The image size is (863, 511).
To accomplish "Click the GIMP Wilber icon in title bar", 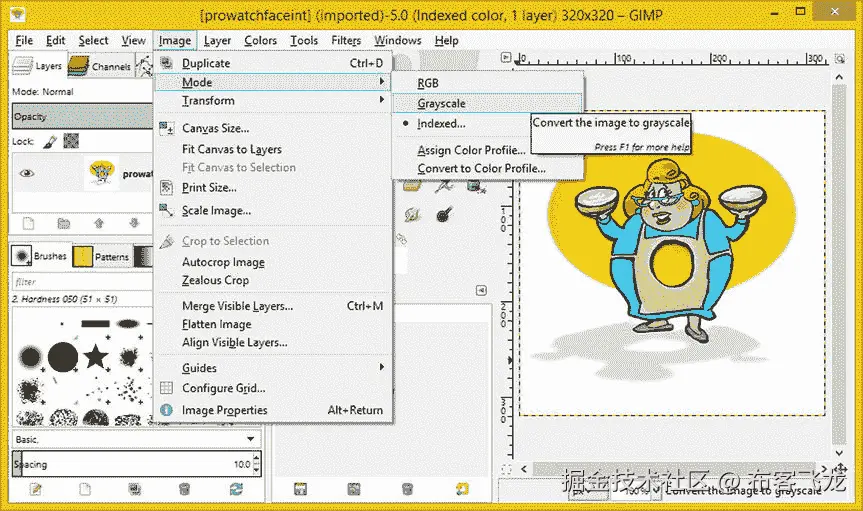I will click(18, 14).
